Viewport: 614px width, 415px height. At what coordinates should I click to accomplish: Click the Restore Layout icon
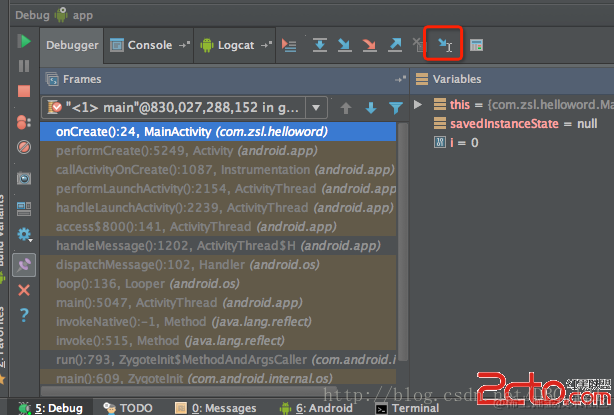(x=24, y=209)
